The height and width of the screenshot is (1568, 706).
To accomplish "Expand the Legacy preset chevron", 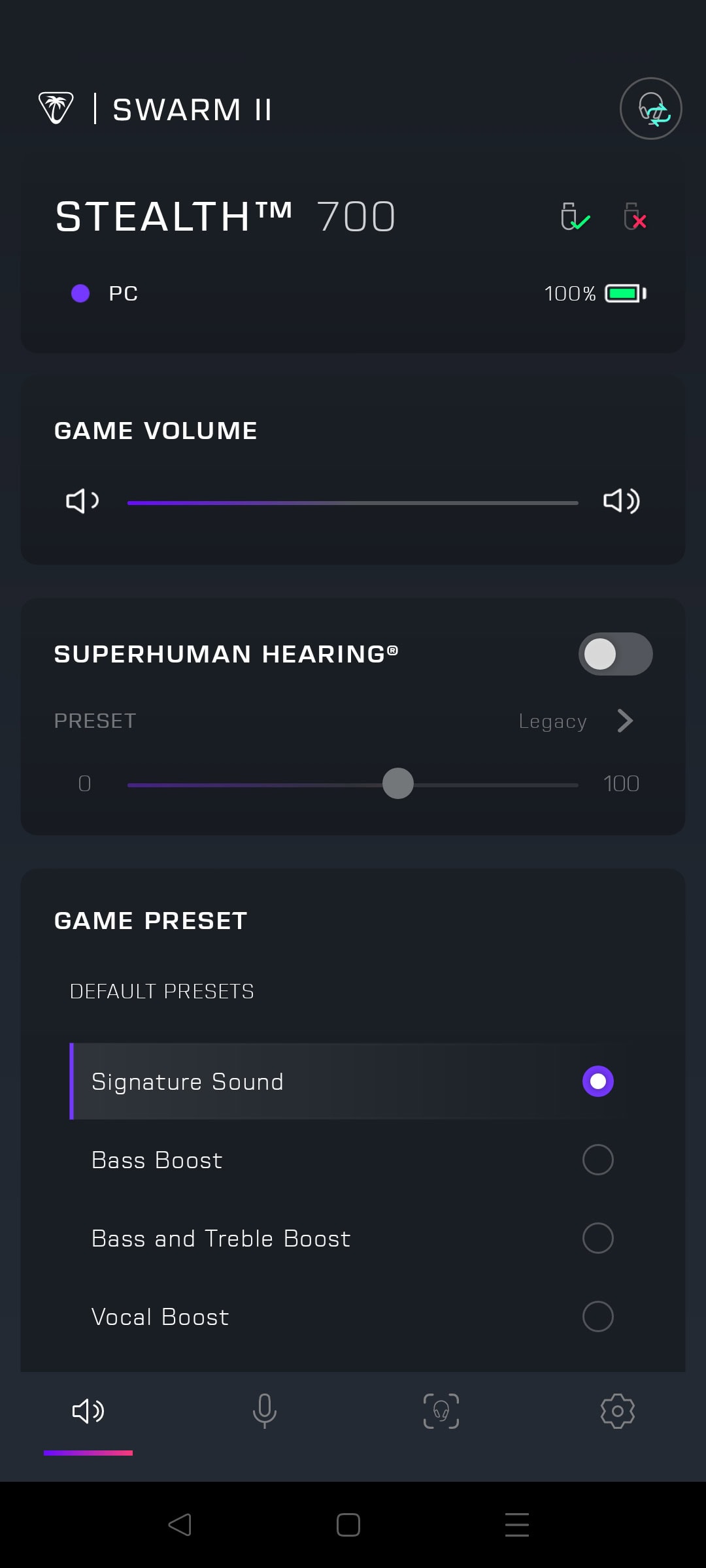I will click(625, 721).
